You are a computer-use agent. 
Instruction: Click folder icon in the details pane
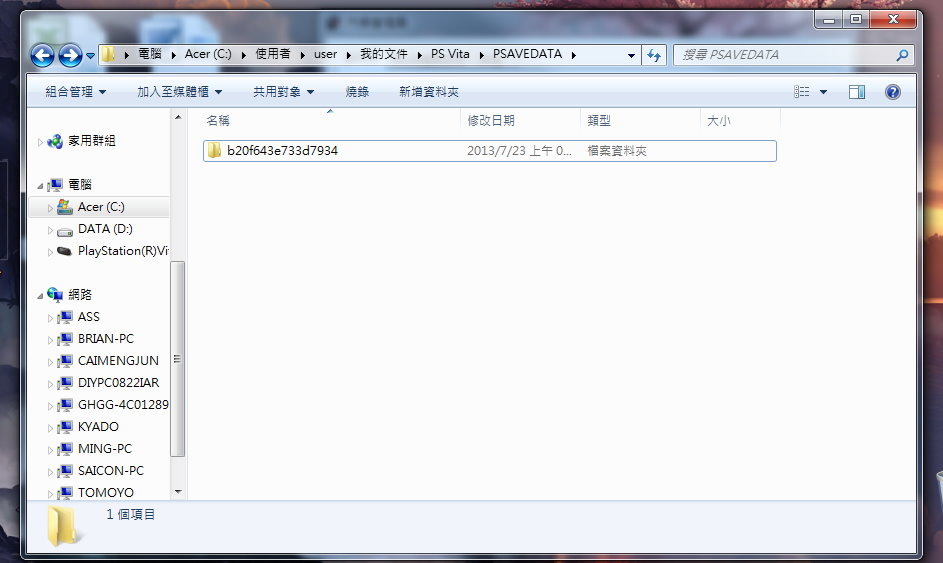click(x=62, y=526)
